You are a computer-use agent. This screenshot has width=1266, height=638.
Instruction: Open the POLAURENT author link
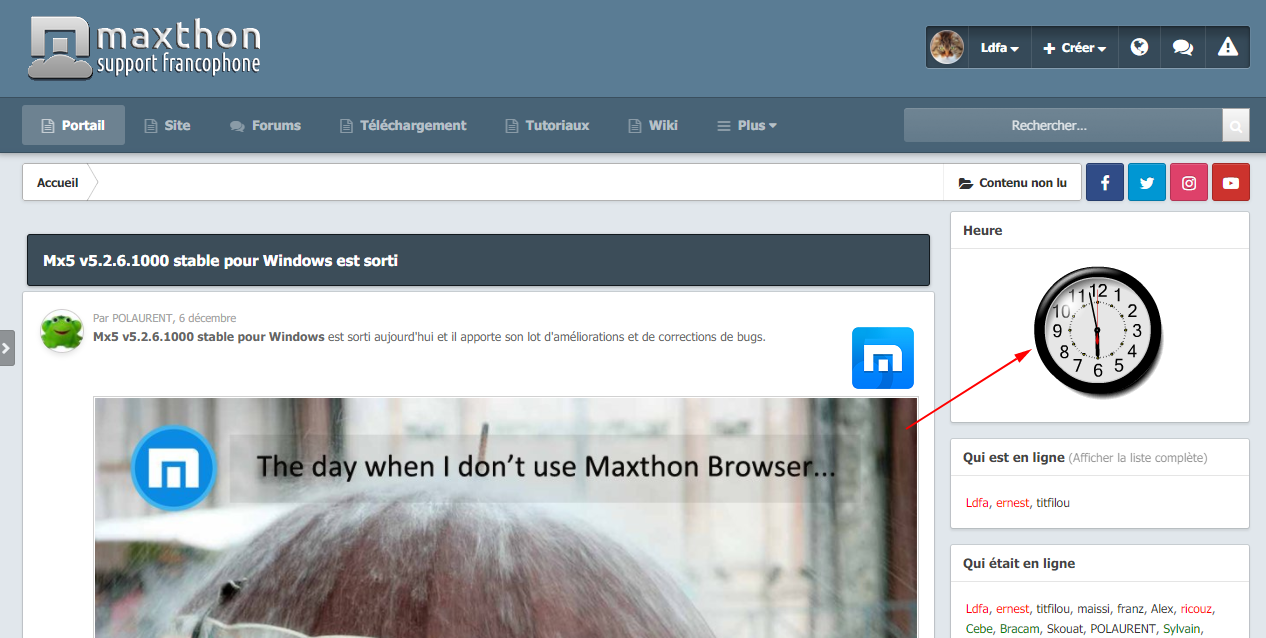(140, 318)
